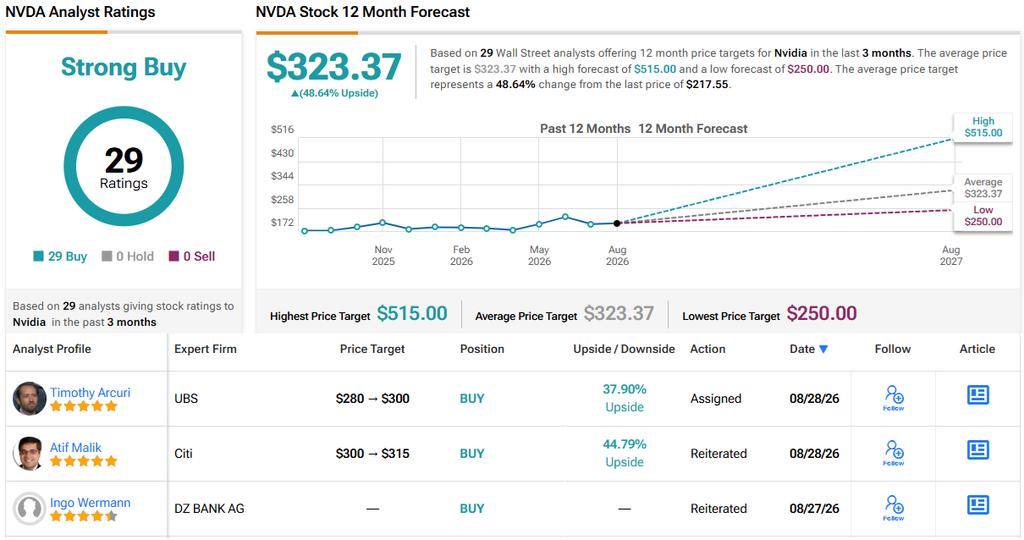Click the Action column header
Viewport: 1024px width, 540px height.
[708, 349]
